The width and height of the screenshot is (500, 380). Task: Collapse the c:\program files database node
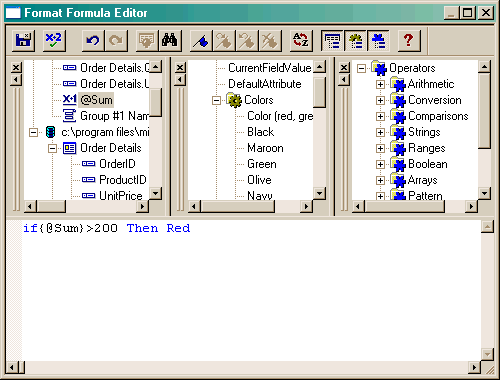(33, 132)
